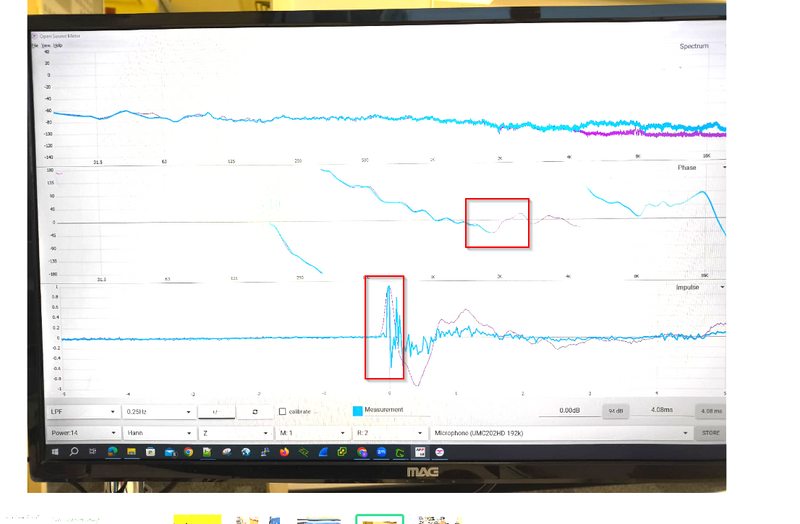Open the Spectrum chart type dropdown
Screen dimensions: 800x524
[x=701, y=46]
